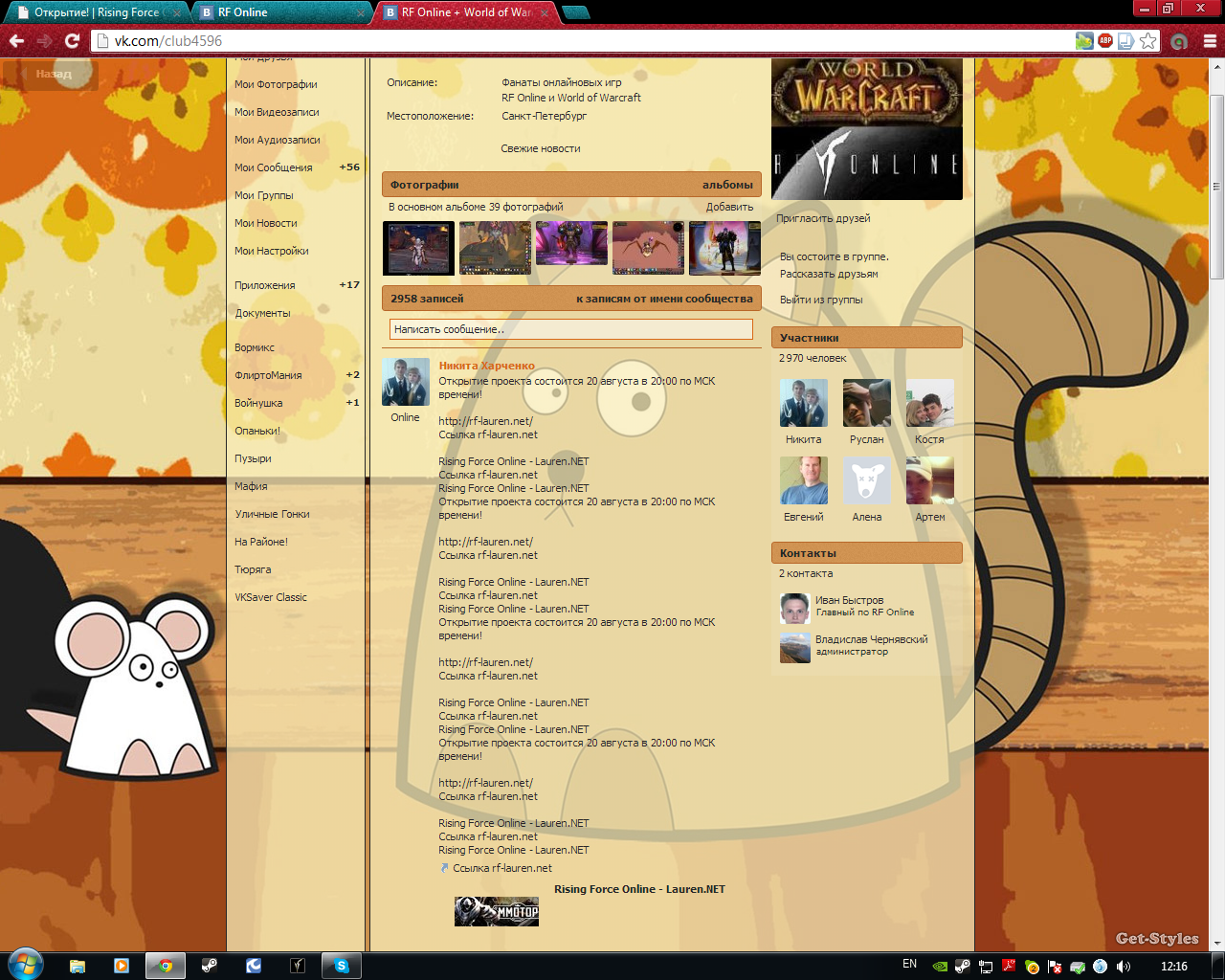
Task: Open Мои Группы in the sidebar
Action: pos(264,195)
